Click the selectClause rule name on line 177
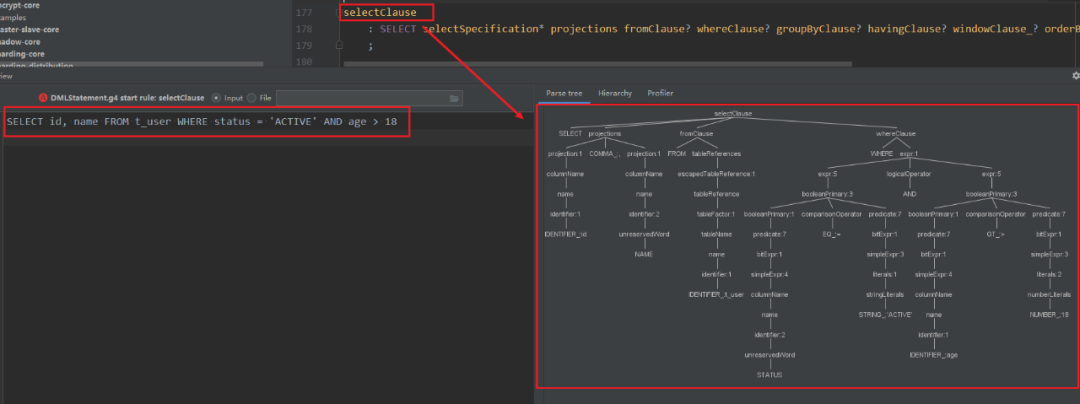This screenshot has height=404, width=1080. [380, 12]
